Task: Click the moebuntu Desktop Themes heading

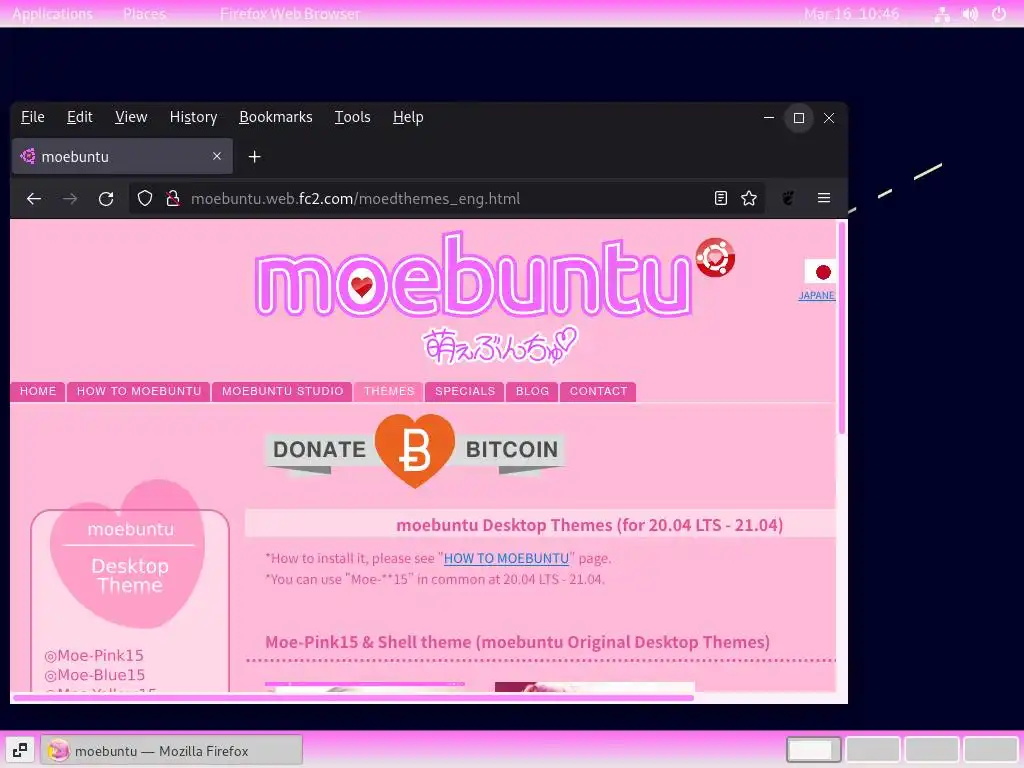Action: (589, 525)
